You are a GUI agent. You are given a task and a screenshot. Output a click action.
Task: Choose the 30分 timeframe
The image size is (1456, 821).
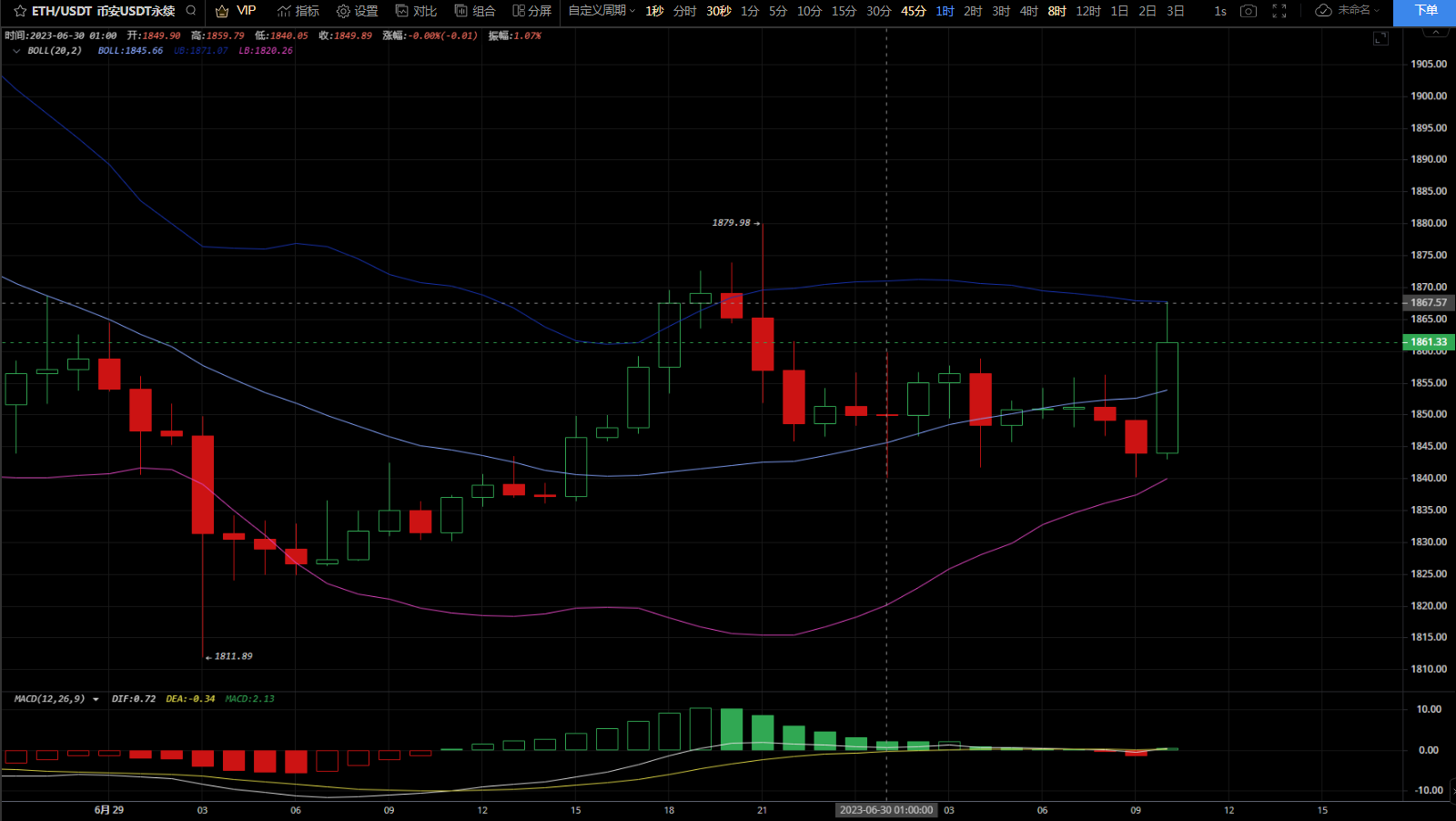pos(878,11)
